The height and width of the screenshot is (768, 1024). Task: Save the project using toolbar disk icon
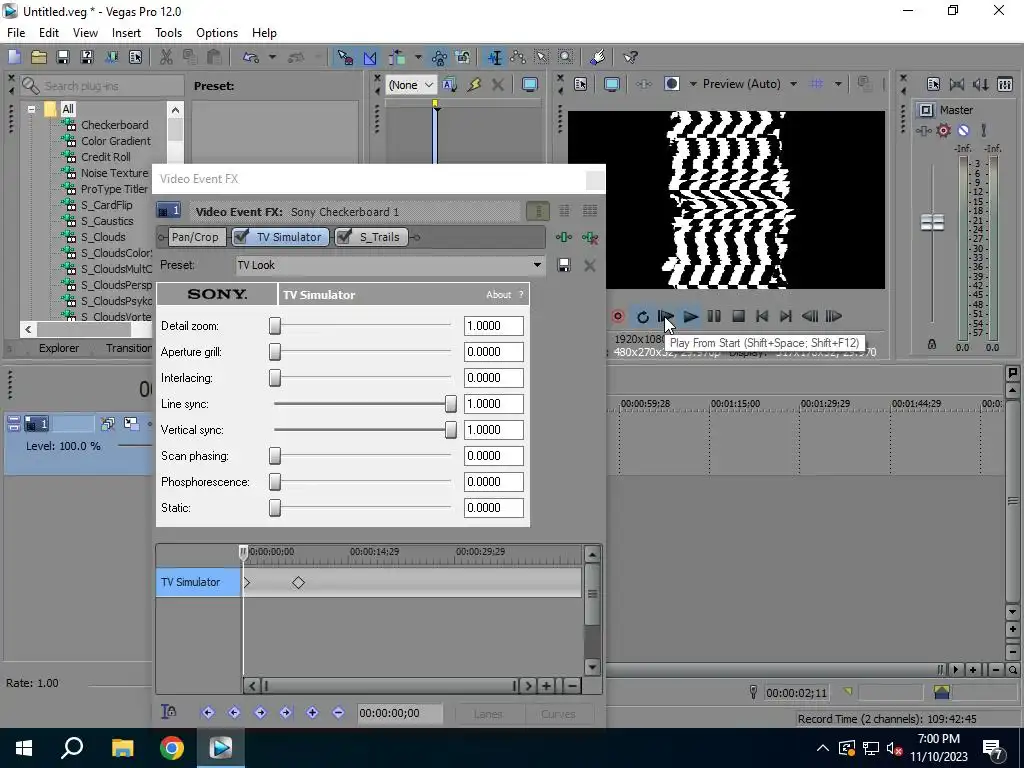pyautogui.click(x=63, y=57)
